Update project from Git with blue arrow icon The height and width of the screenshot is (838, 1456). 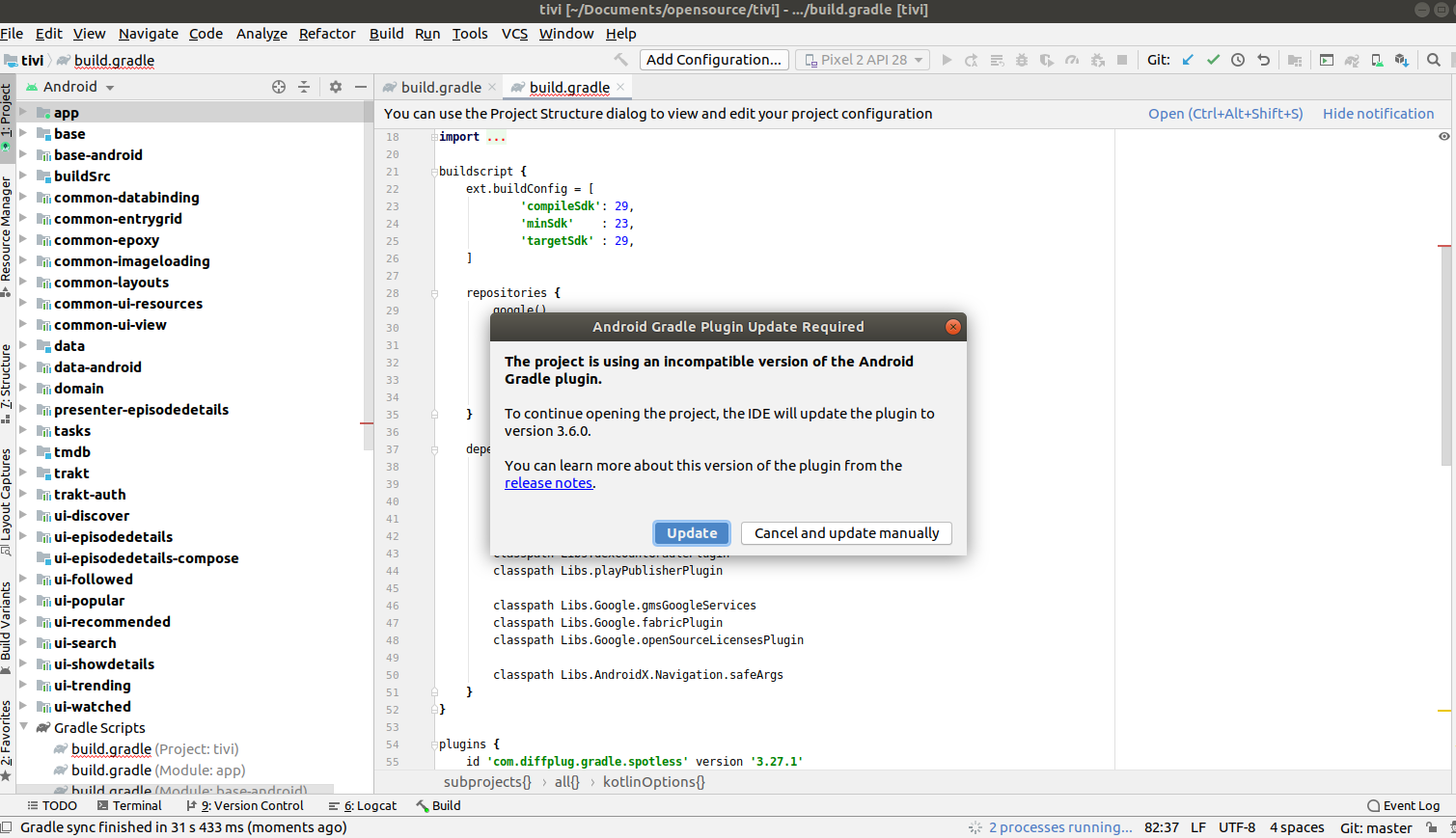tap(1188, 59)
